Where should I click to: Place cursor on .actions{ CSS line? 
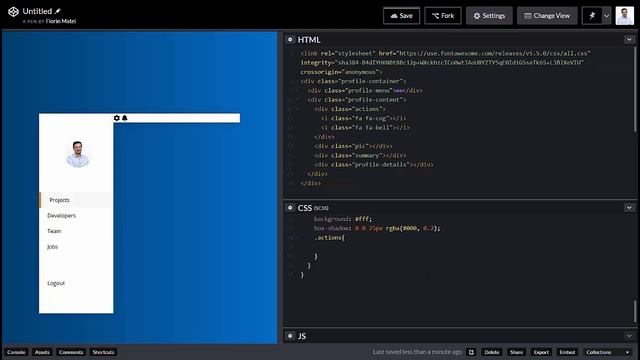[329, 238]
